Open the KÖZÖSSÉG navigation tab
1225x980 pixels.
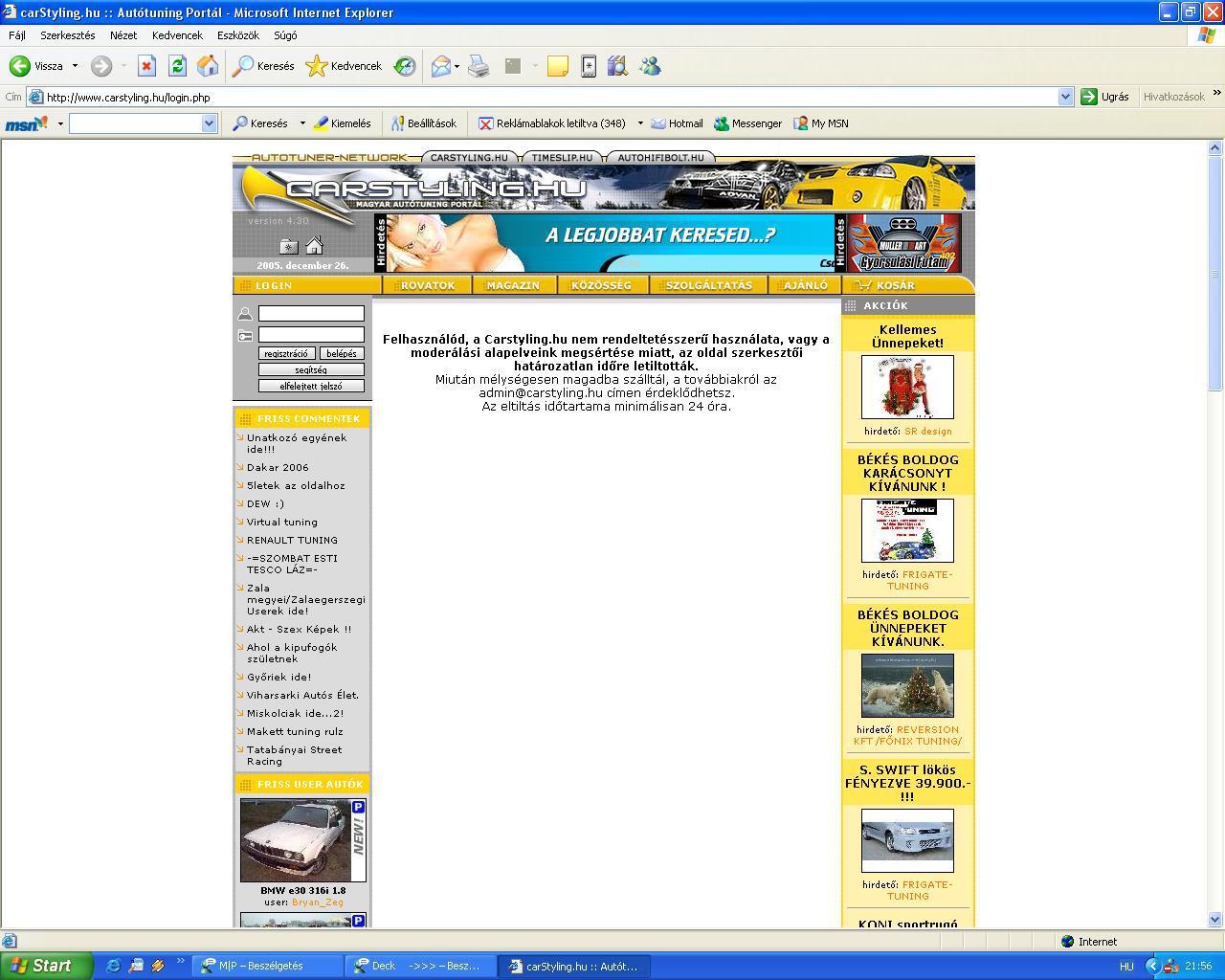601,285
